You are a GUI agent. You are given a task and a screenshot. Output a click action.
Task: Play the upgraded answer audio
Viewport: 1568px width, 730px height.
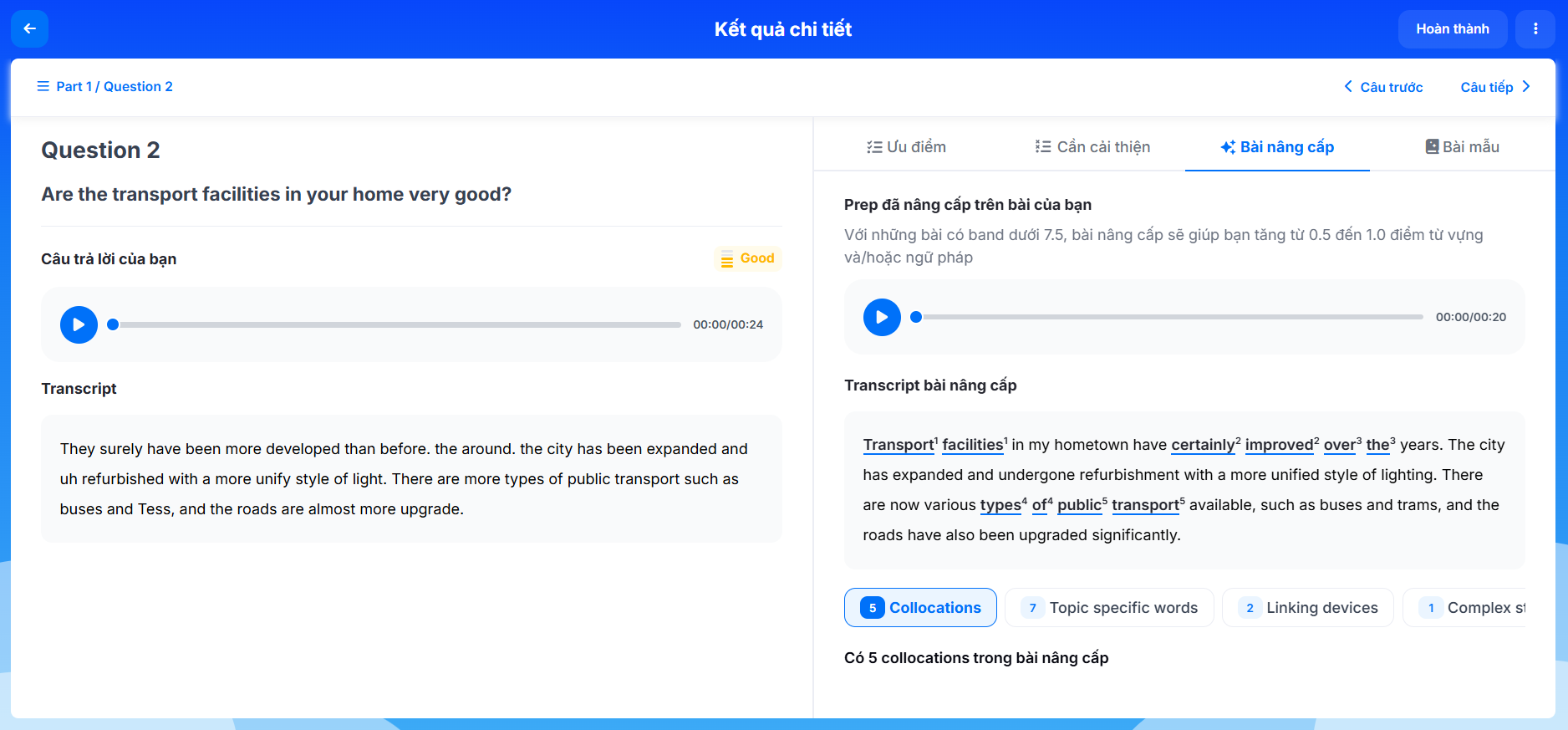point(882,317)
